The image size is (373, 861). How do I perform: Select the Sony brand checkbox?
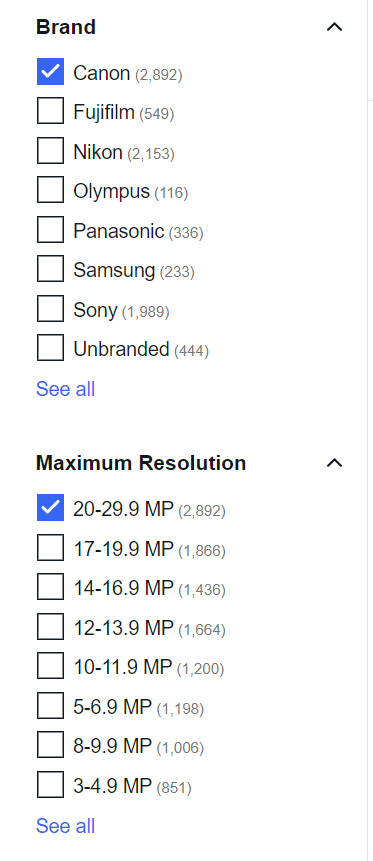(51, 309)
